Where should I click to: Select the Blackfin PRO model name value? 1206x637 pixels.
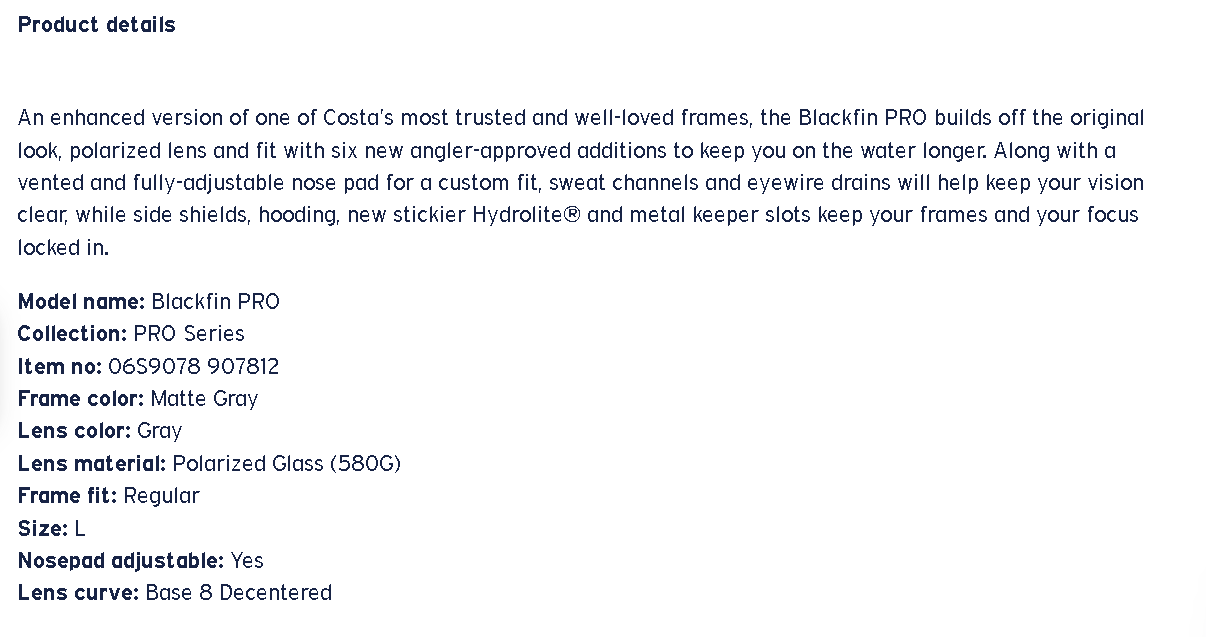(215, 302)
